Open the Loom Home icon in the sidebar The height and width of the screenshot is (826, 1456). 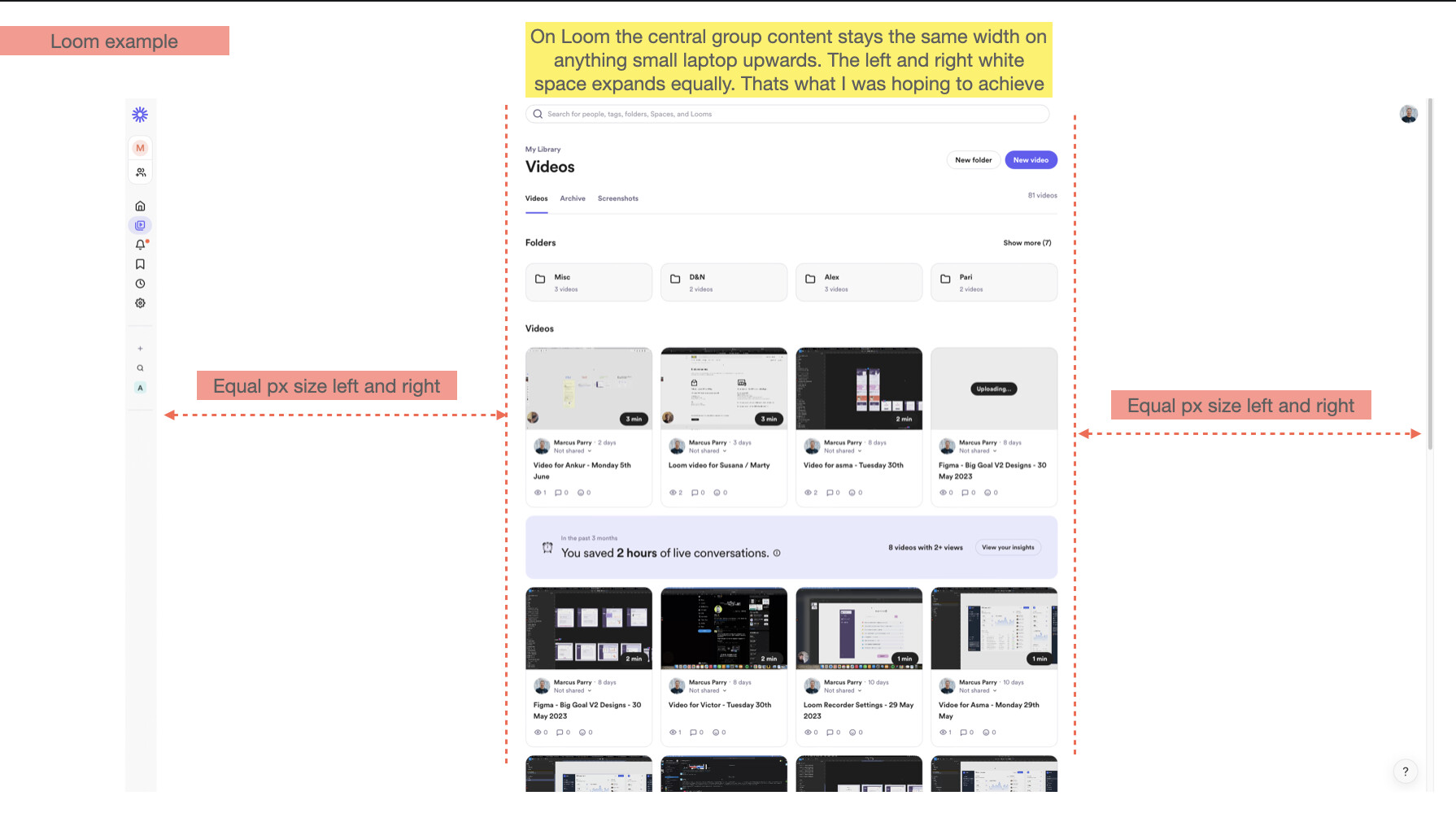click(140, 205)
